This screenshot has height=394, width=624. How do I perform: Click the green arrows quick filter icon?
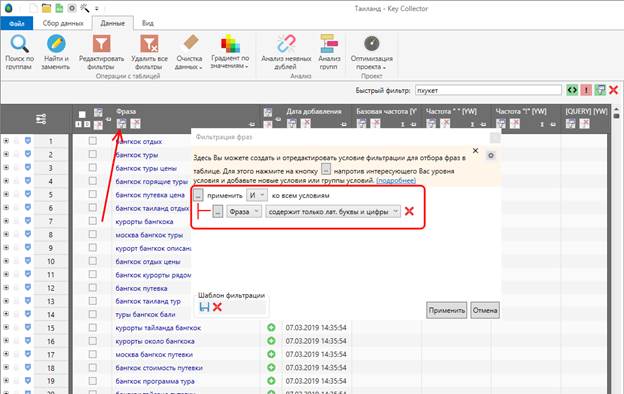tap(572, 90)
